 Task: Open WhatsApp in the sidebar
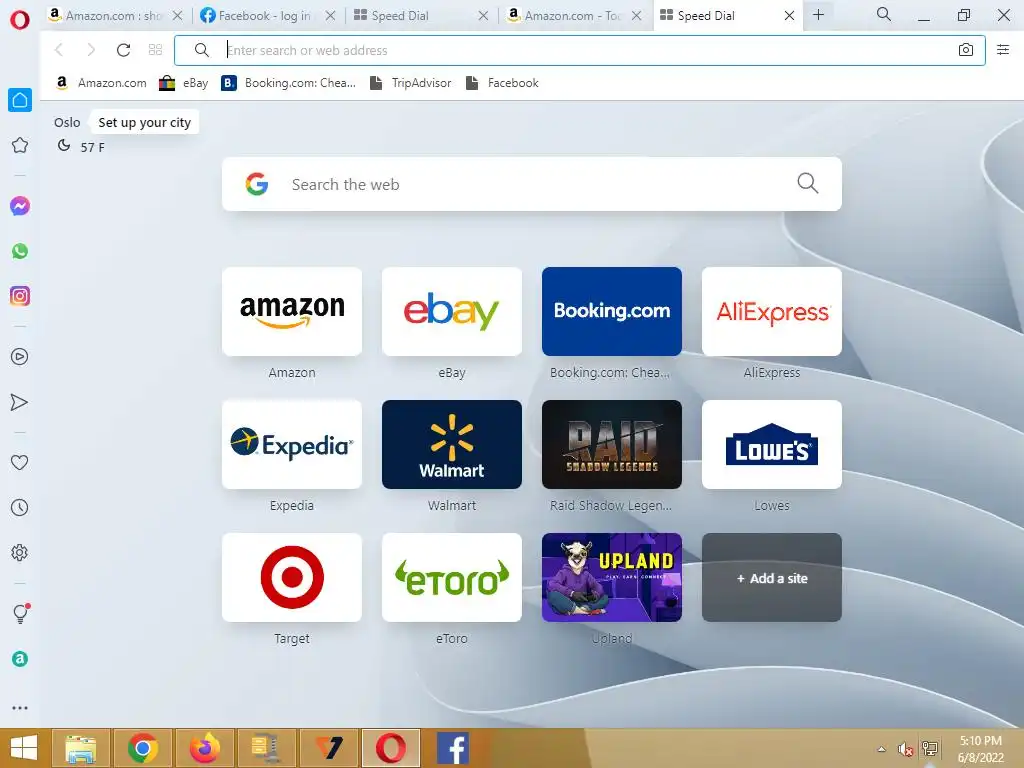[20, 251]
